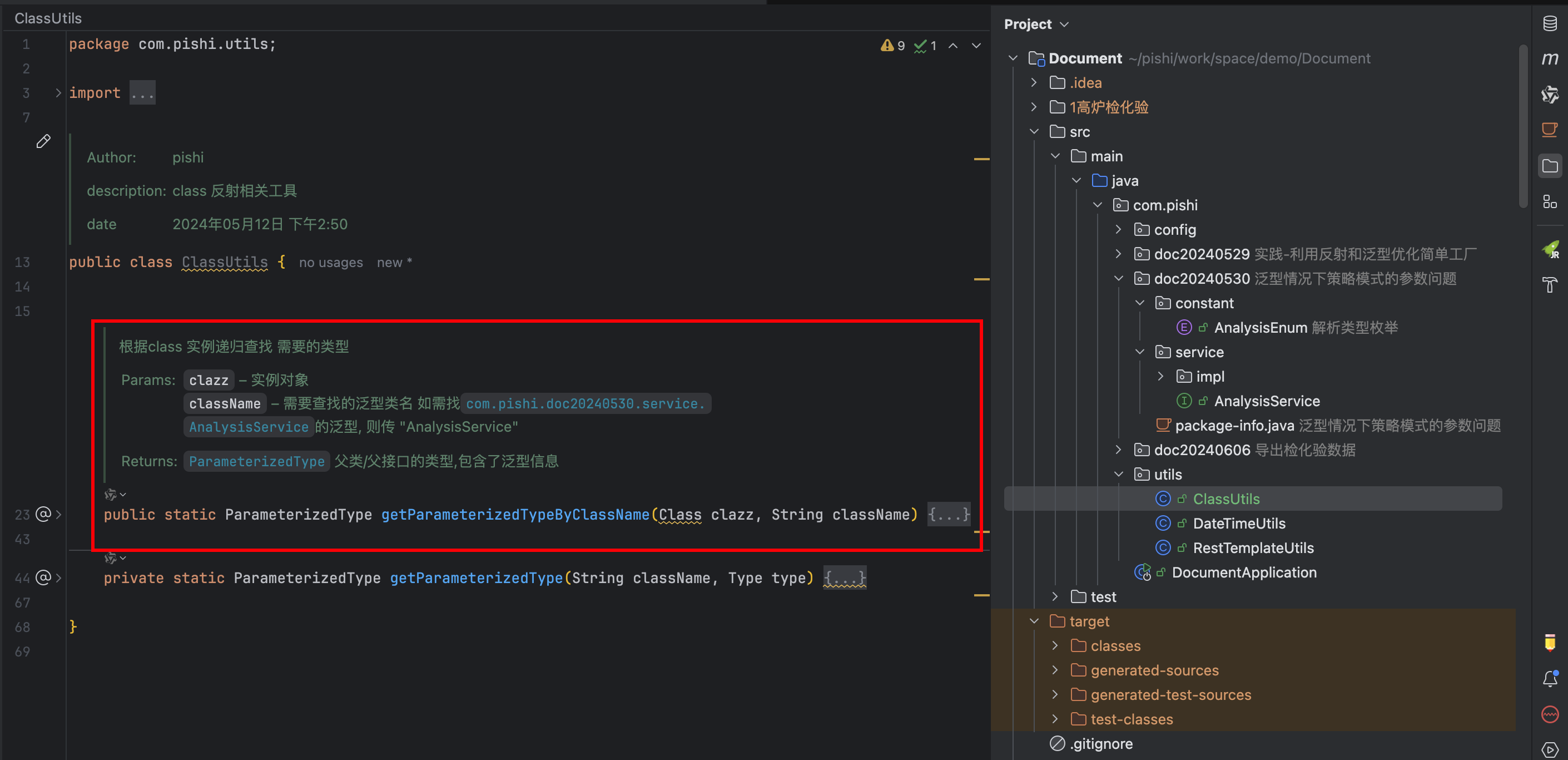Expand the .idea folder
This screenshot has width=1568, height=760.
[x=1034, y=82]
